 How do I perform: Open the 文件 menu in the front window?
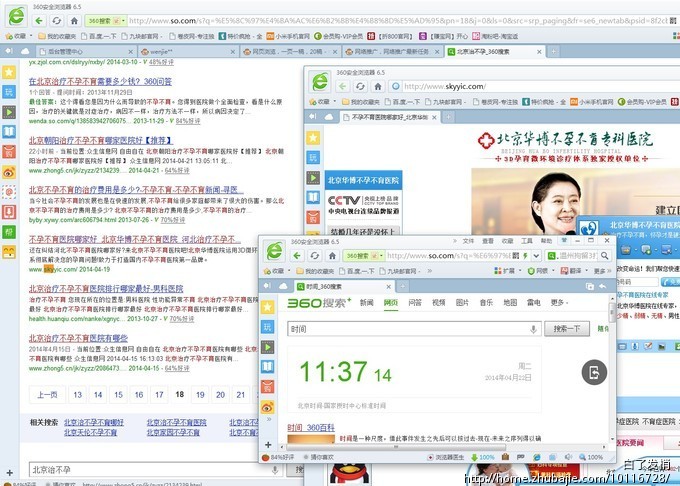pyautogui.click(x=468, y=241)
